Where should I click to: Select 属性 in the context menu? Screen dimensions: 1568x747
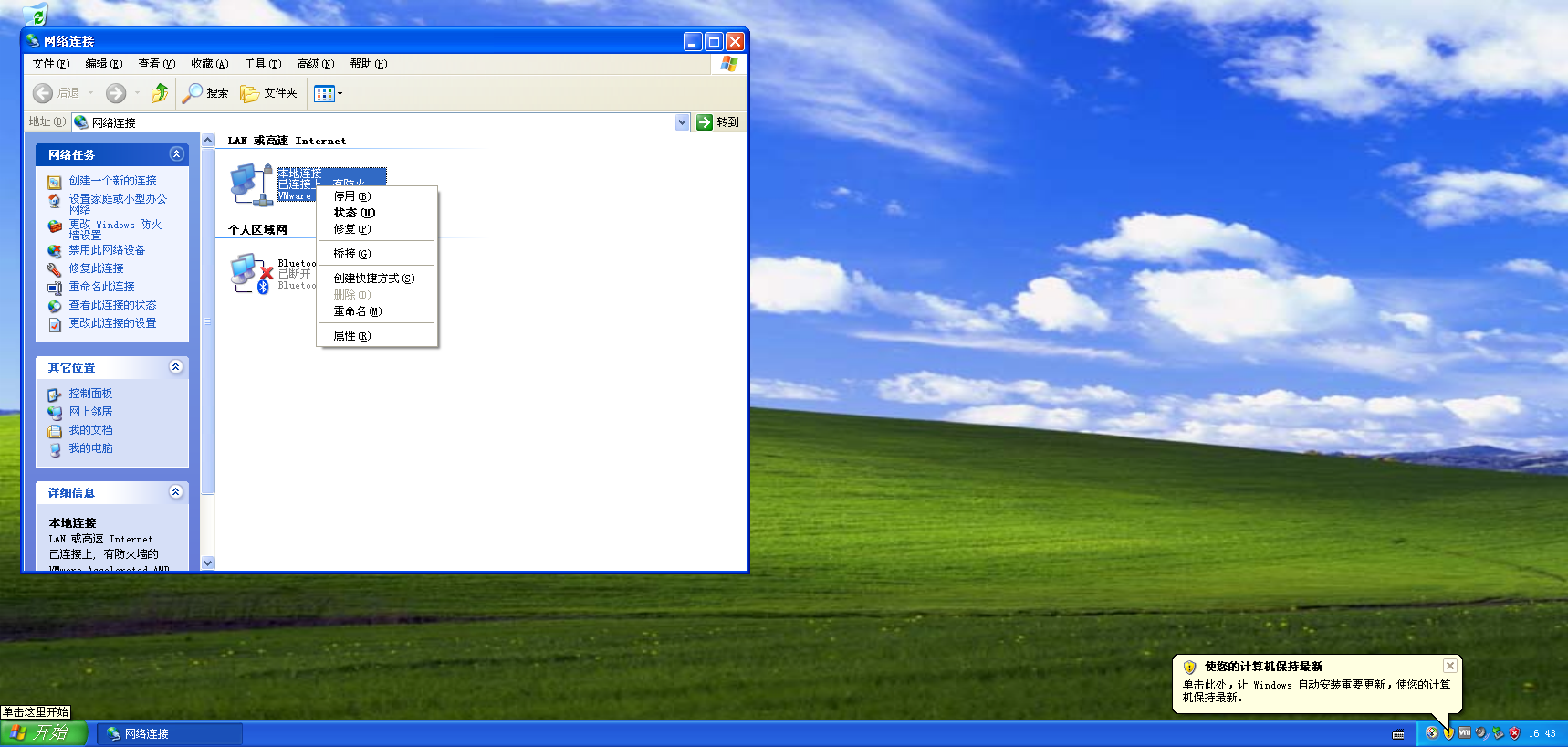[351, 336]
